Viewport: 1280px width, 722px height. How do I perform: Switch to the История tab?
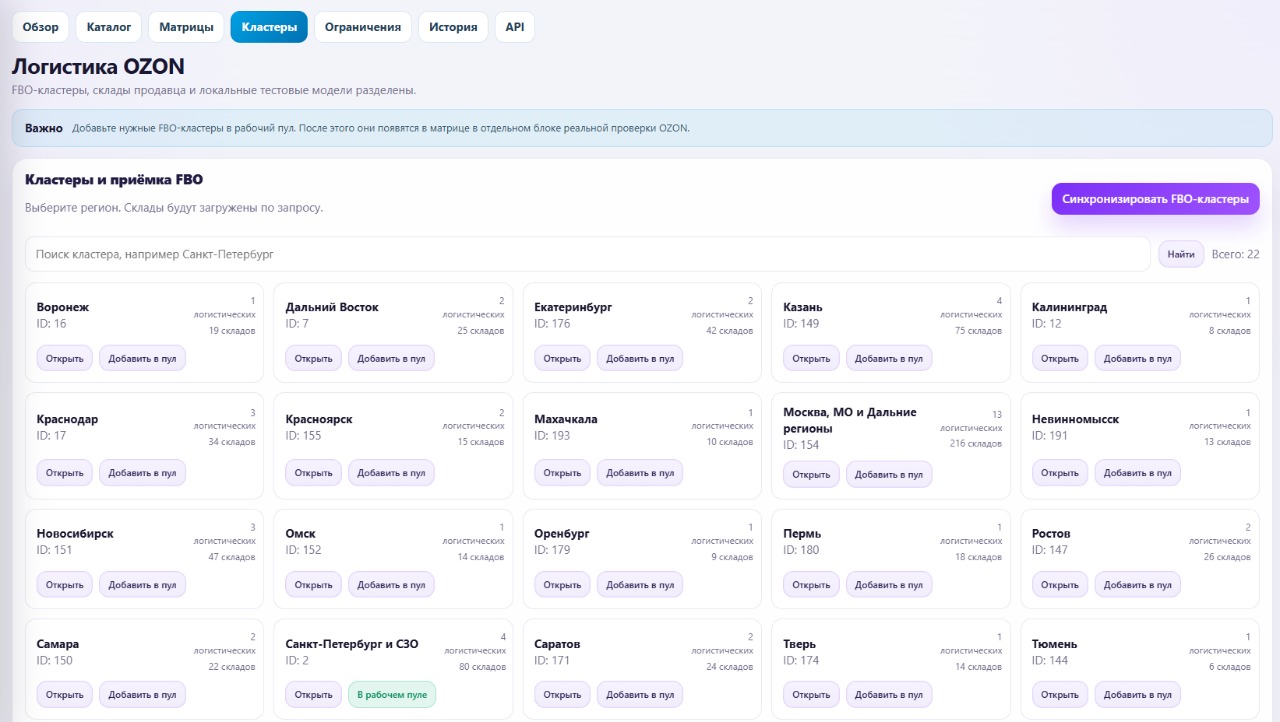coord(453,27)
